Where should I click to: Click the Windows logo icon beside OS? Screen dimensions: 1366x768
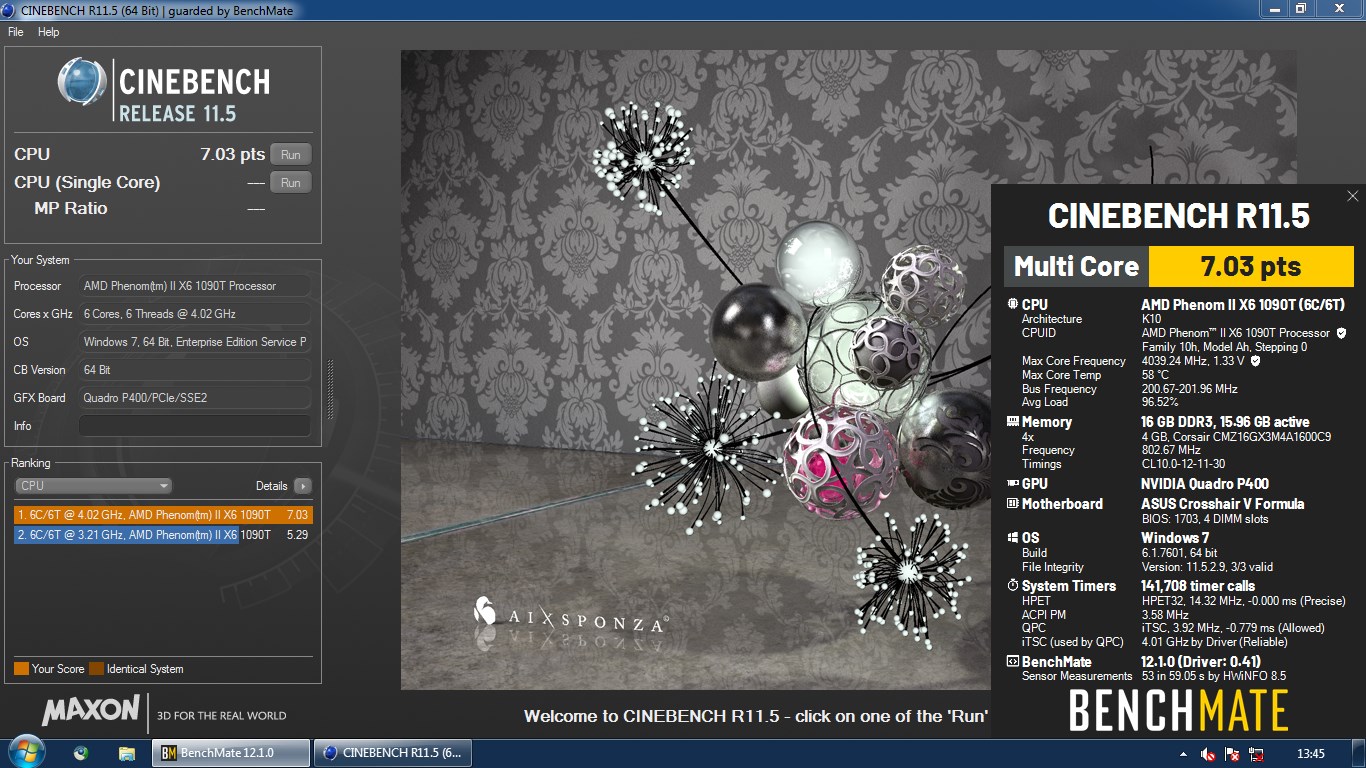coord(1012,538)
